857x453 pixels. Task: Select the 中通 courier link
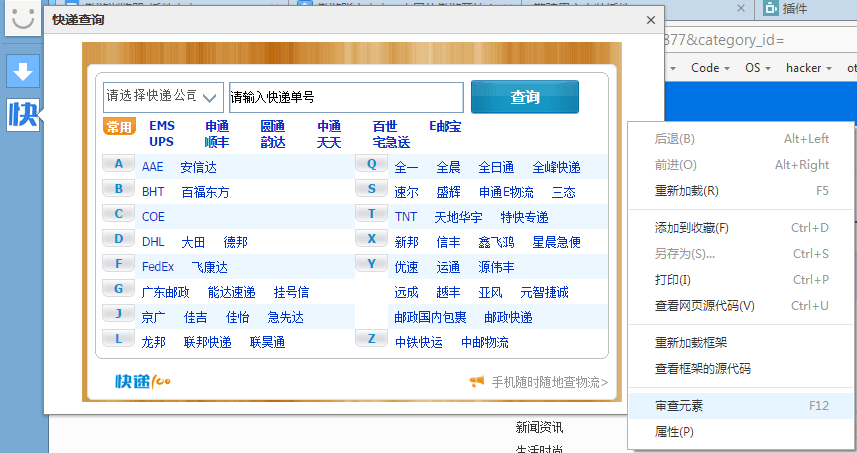(329, 126)
